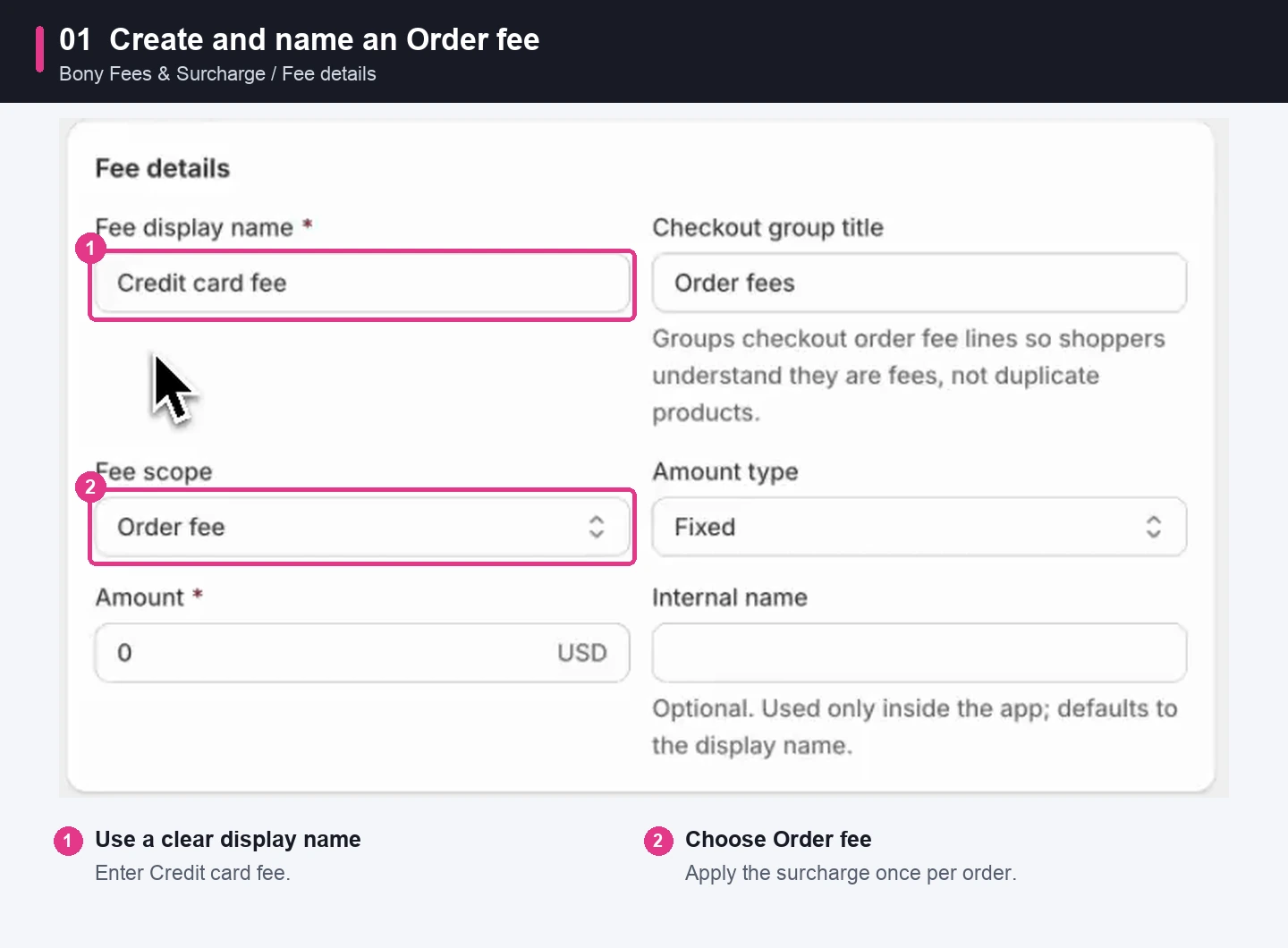Click the "Optional. Used only inside the app" help text

914,726
